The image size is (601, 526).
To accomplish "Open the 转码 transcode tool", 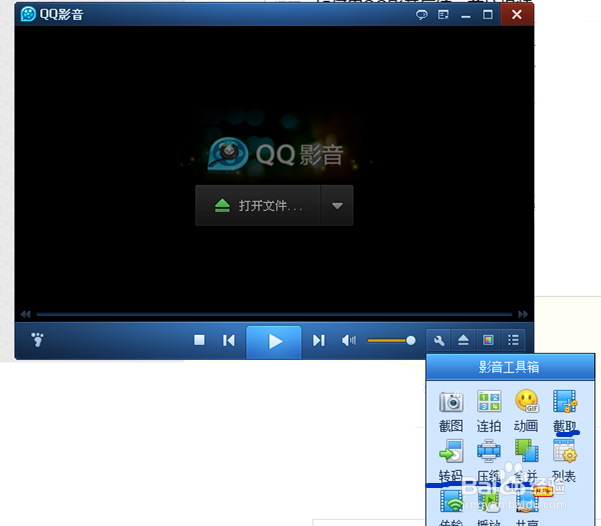I will pos(451,461).
